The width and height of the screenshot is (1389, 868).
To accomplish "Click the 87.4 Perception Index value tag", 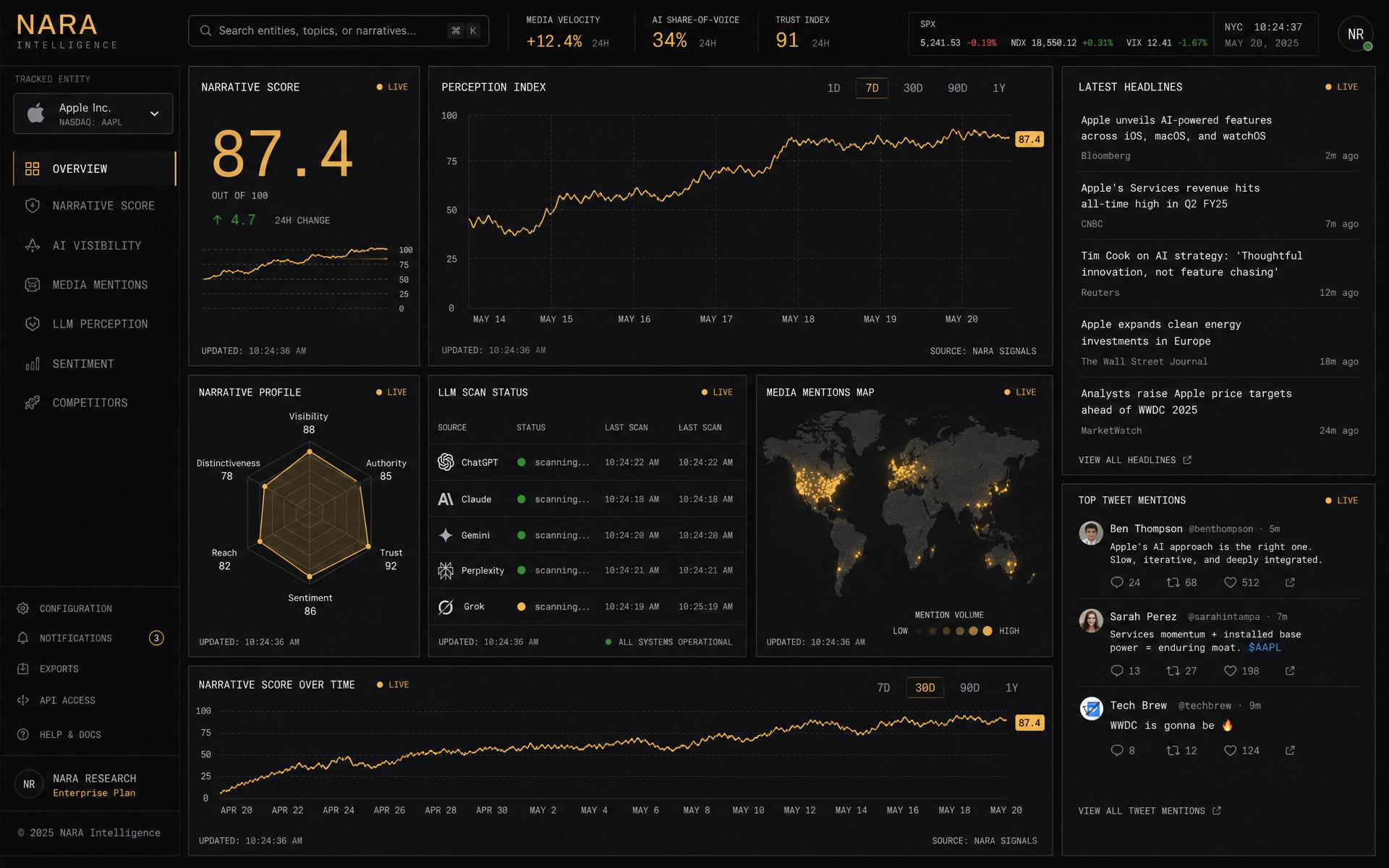I will click(1029, 139).
